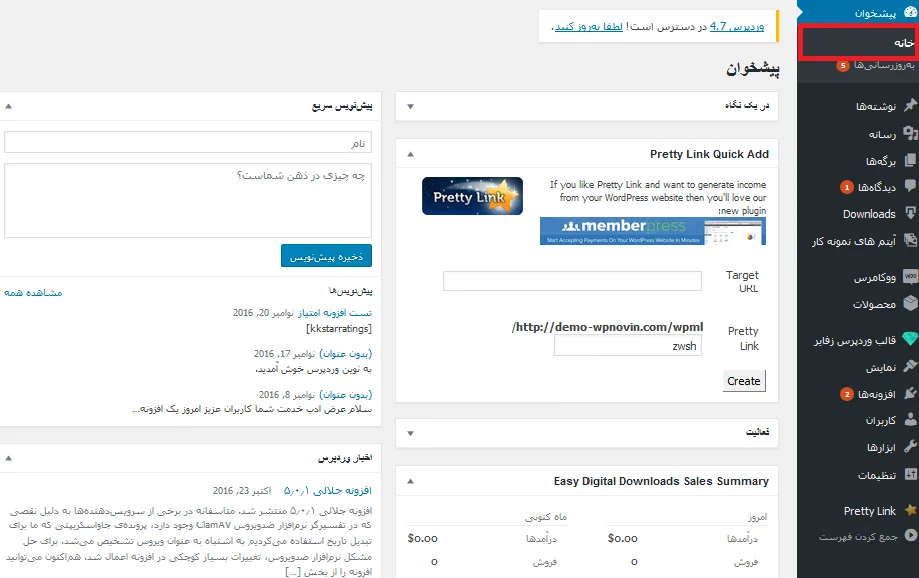919x578 pixels.
Task: Collapse the menu with جمع کردن فهرست arrow icon
Action: tap(910, 535)
